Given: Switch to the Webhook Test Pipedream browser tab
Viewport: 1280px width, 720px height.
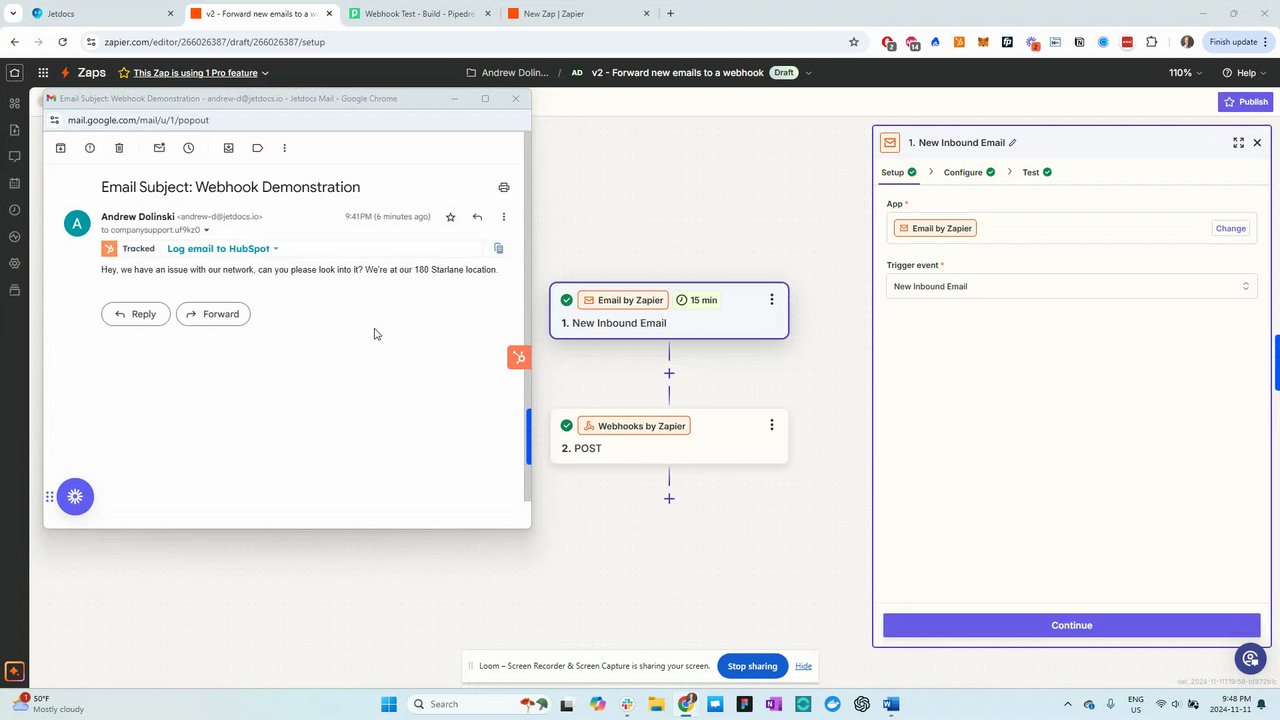Looking at the screenshot, I should [419, 14].
